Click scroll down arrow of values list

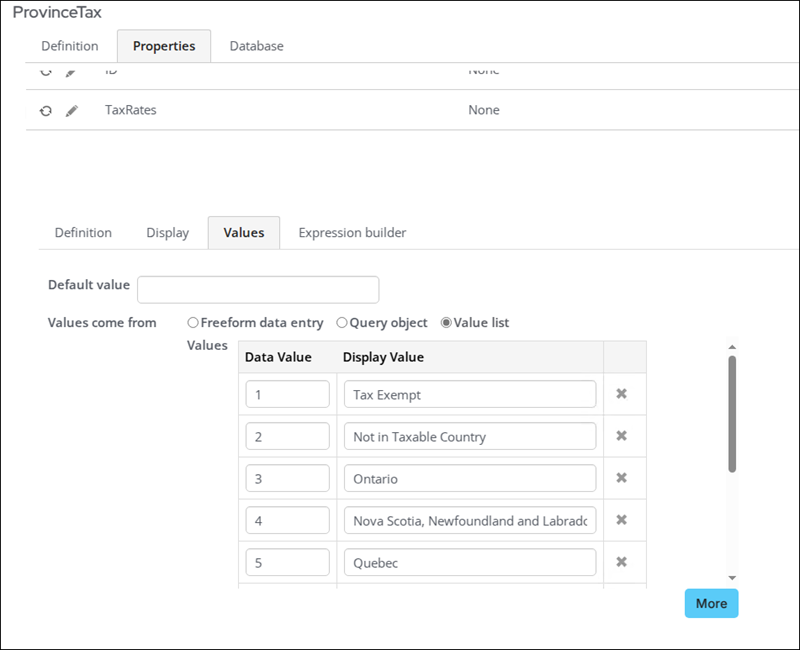coord(732,578)
